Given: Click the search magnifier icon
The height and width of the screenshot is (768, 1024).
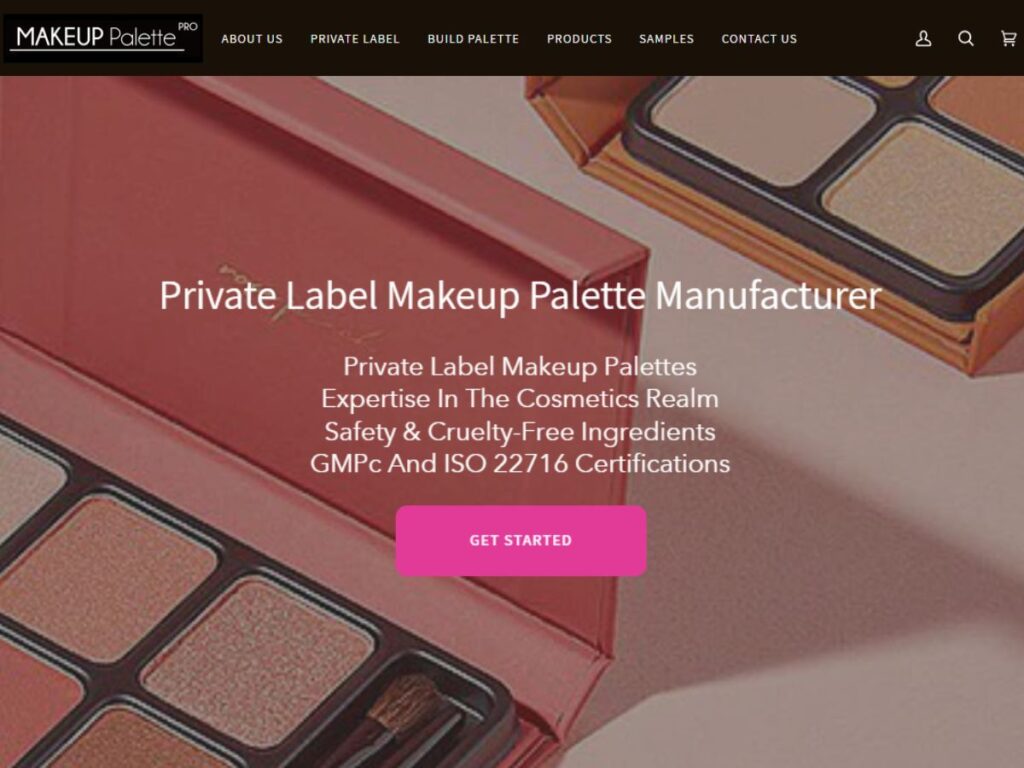Looking at the screenshot, I should (966, 39).
